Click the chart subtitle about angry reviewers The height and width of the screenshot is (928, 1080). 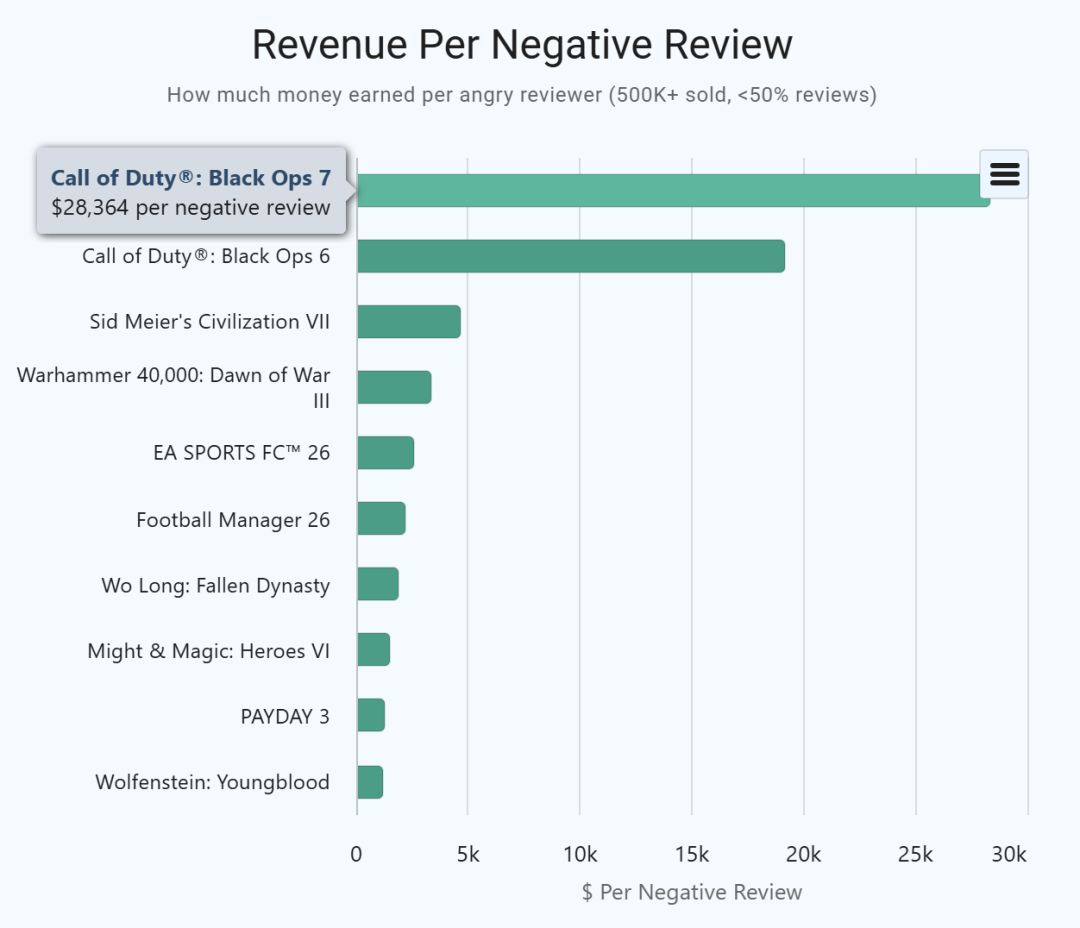[x=522, y=95]
